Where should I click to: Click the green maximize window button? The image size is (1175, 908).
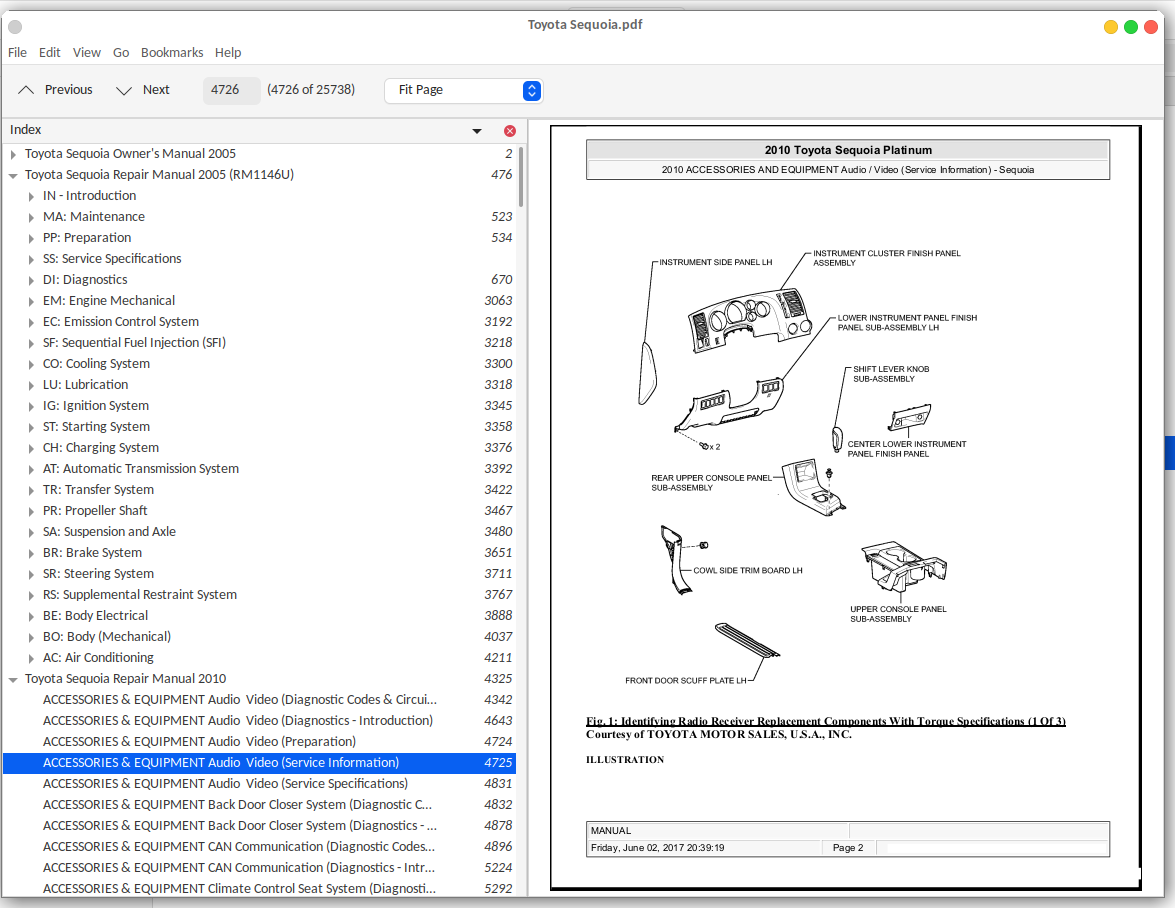(1131, 27)
